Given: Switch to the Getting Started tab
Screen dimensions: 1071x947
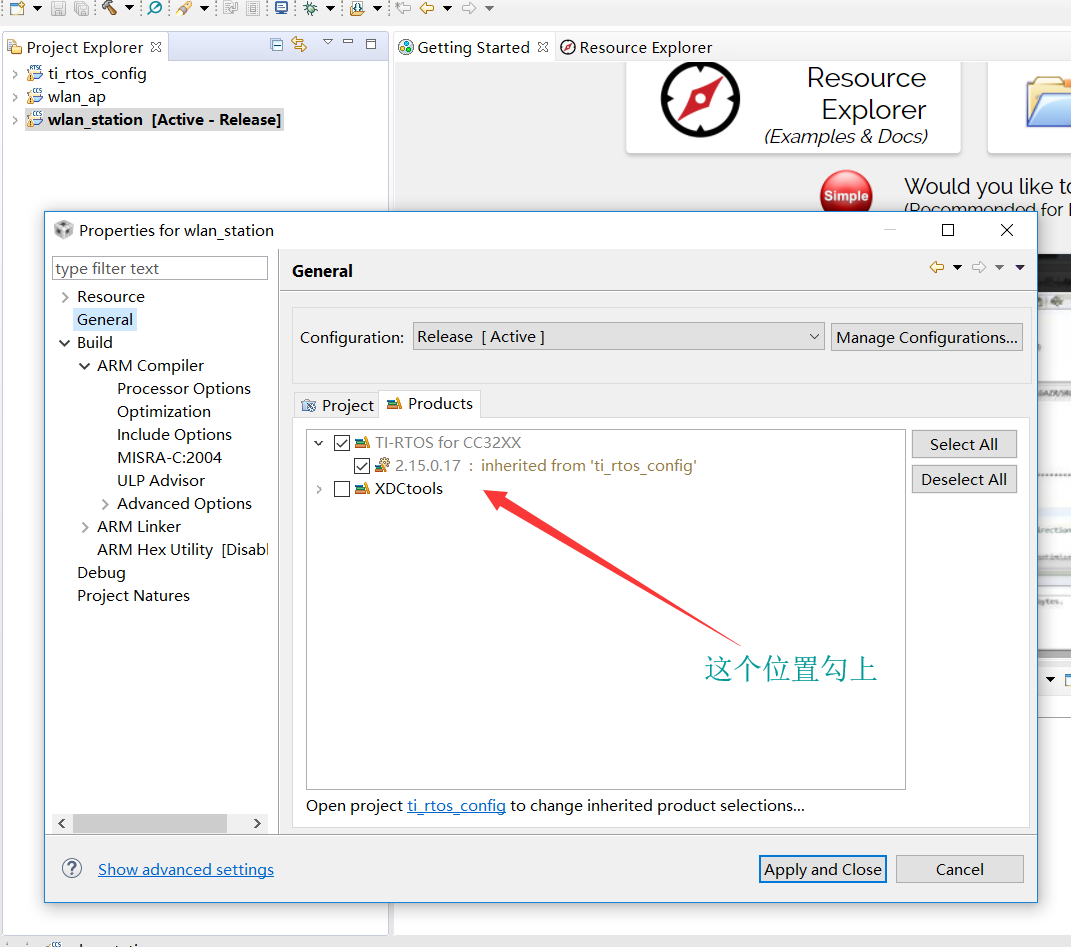Looking at the screenshot, I should (473, 47).
